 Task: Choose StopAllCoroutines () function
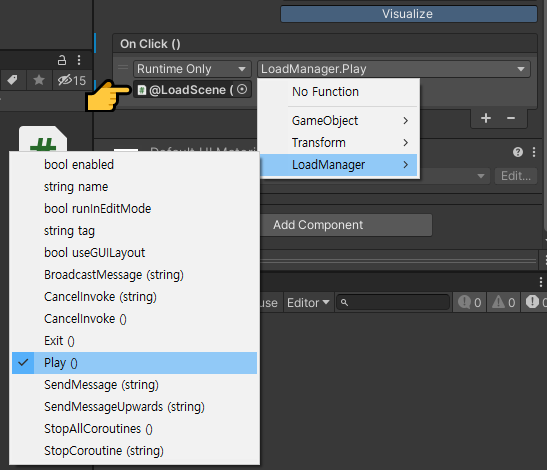tap(134, 429)
